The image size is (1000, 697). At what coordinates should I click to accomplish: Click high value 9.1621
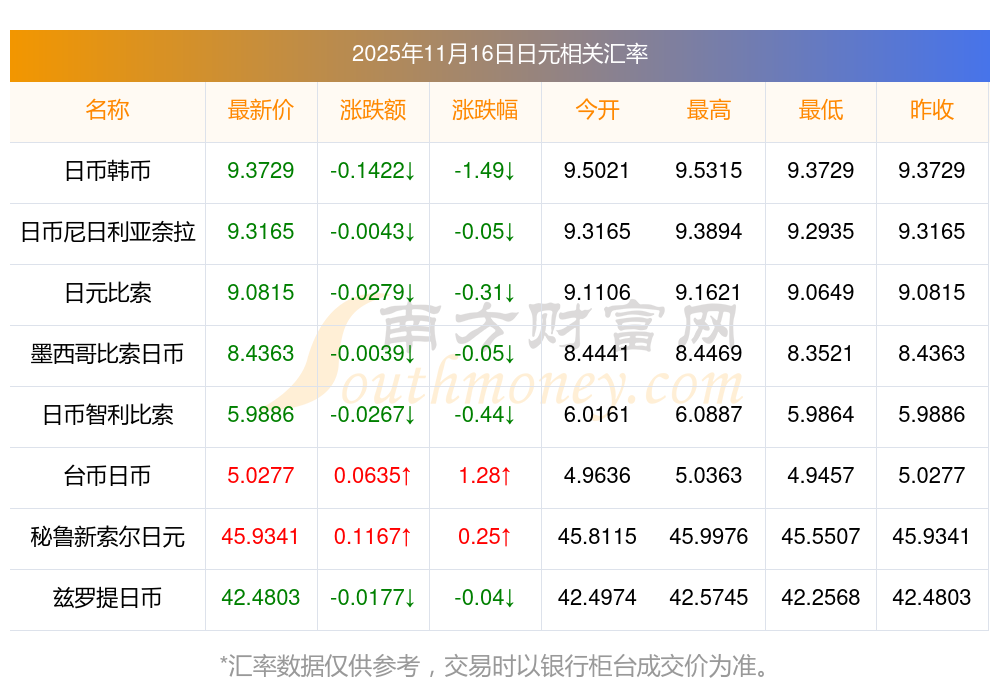pyautogui.click(x=709, y=293)
